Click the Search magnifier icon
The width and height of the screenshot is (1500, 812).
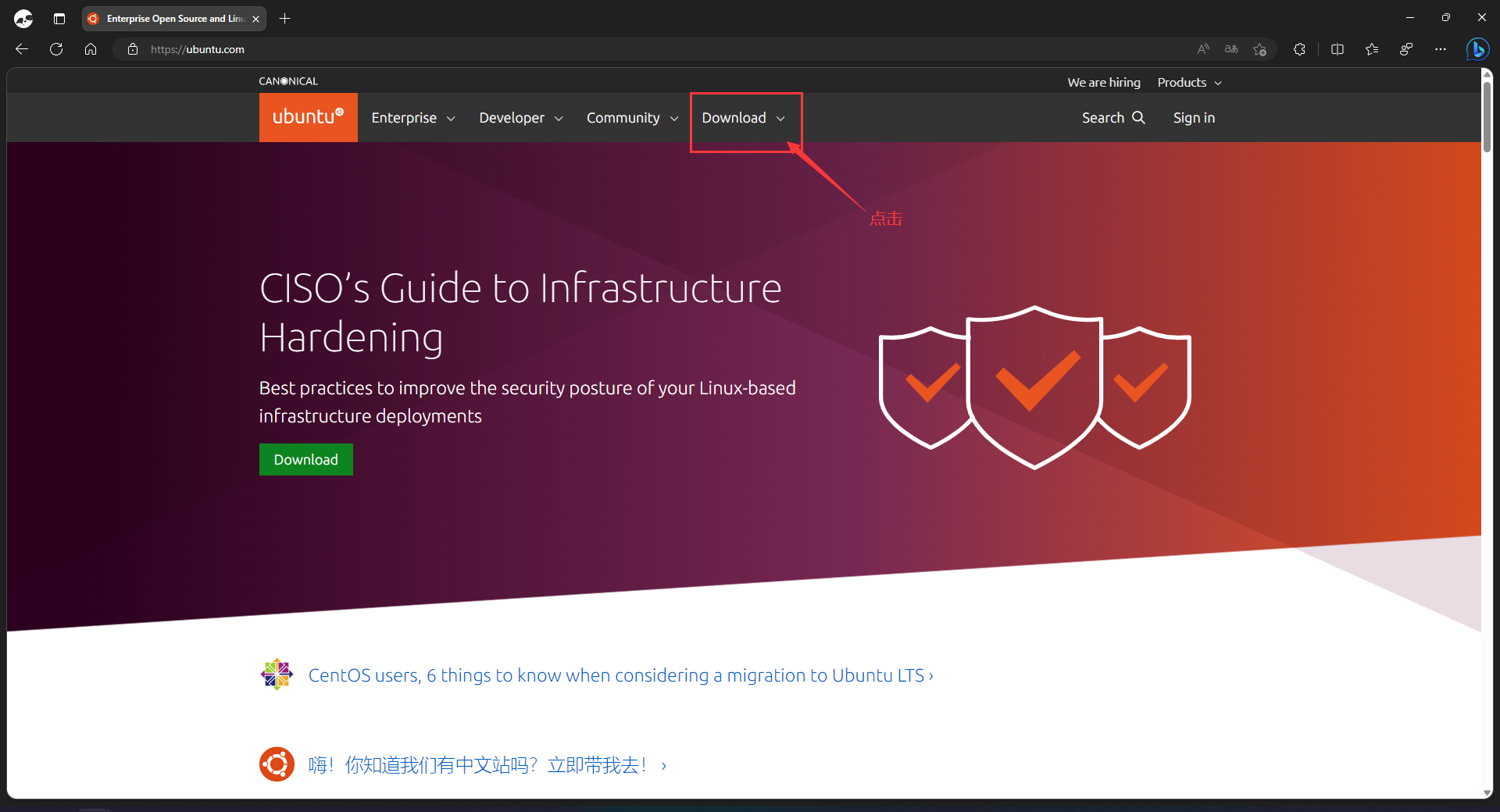1139,117
